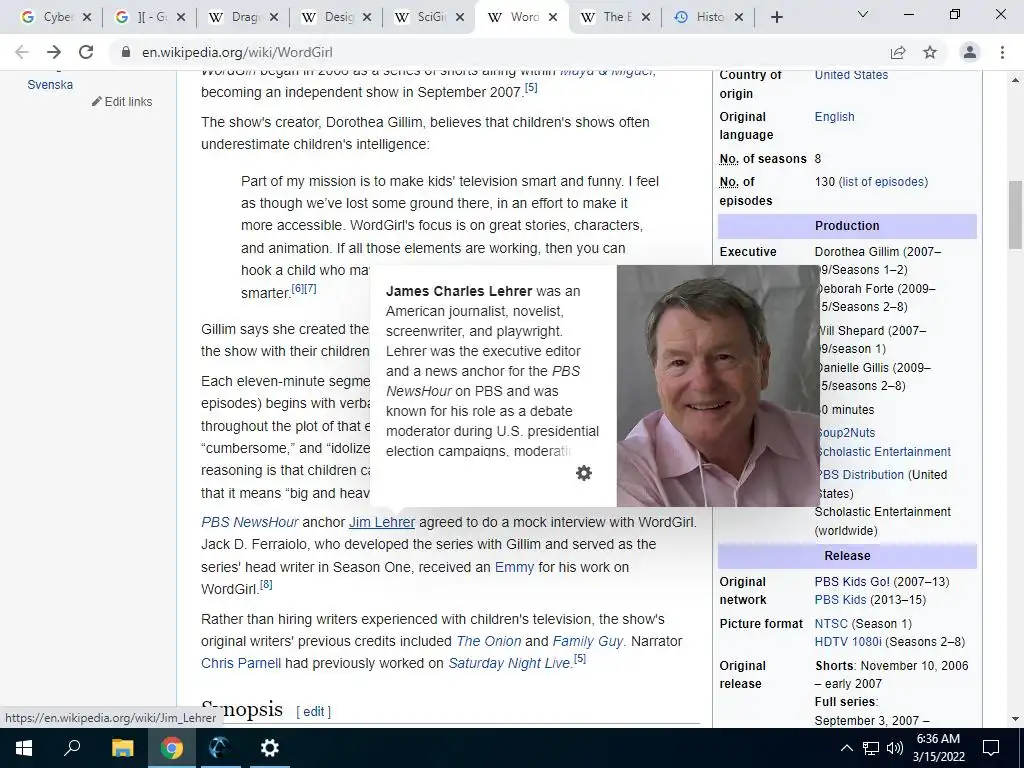Image resolution: width=1024 pixels, height=768 pixels.
Task: Close the 'SciGi' Wikipedia tab
Action: coord(460,18)
